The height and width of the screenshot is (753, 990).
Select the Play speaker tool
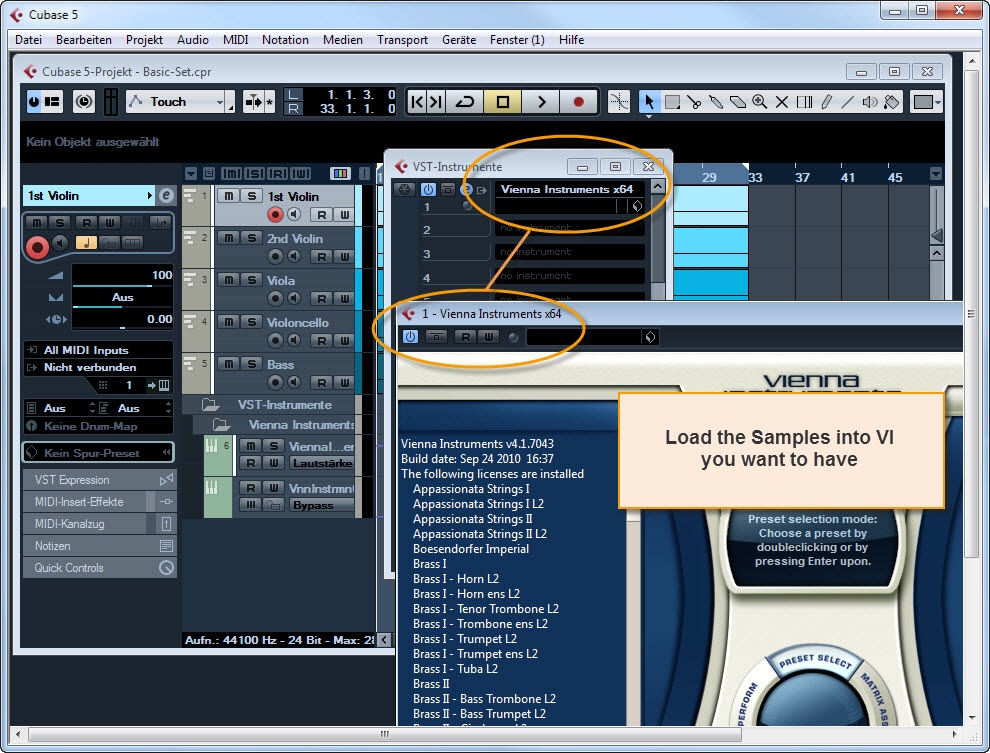click(x=869, y=102)
